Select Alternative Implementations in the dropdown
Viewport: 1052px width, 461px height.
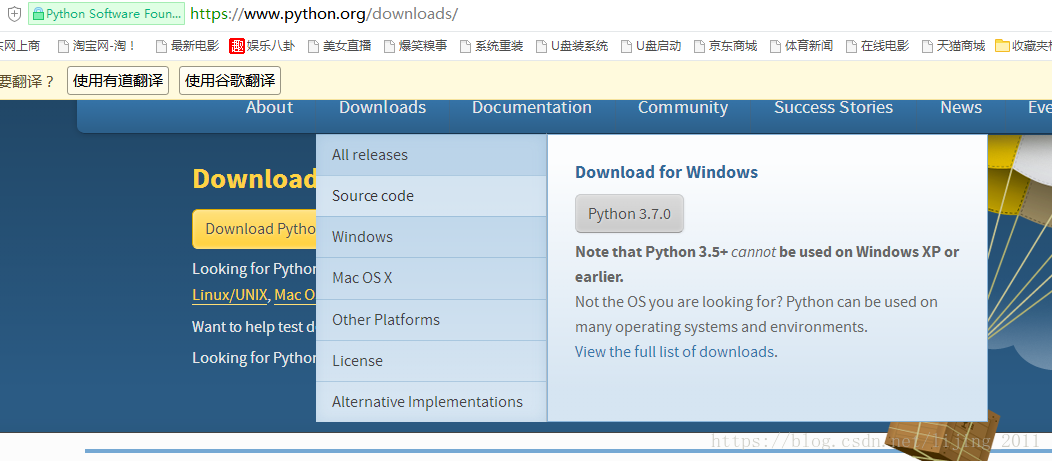click(x=431, y=402)
